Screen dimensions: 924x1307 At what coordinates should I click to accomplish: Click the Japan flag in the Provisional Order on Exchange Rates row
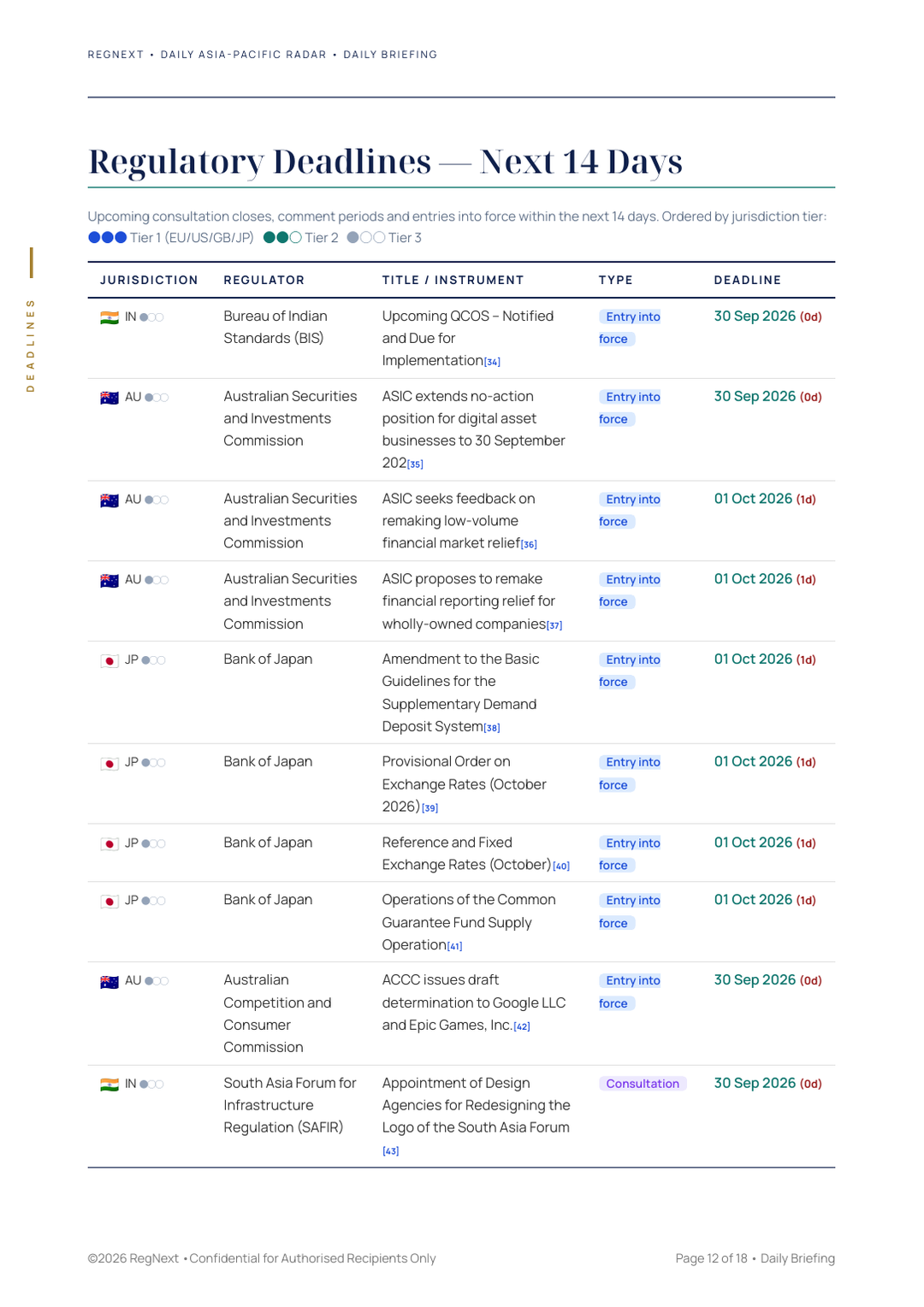click(x=110, y=763)
